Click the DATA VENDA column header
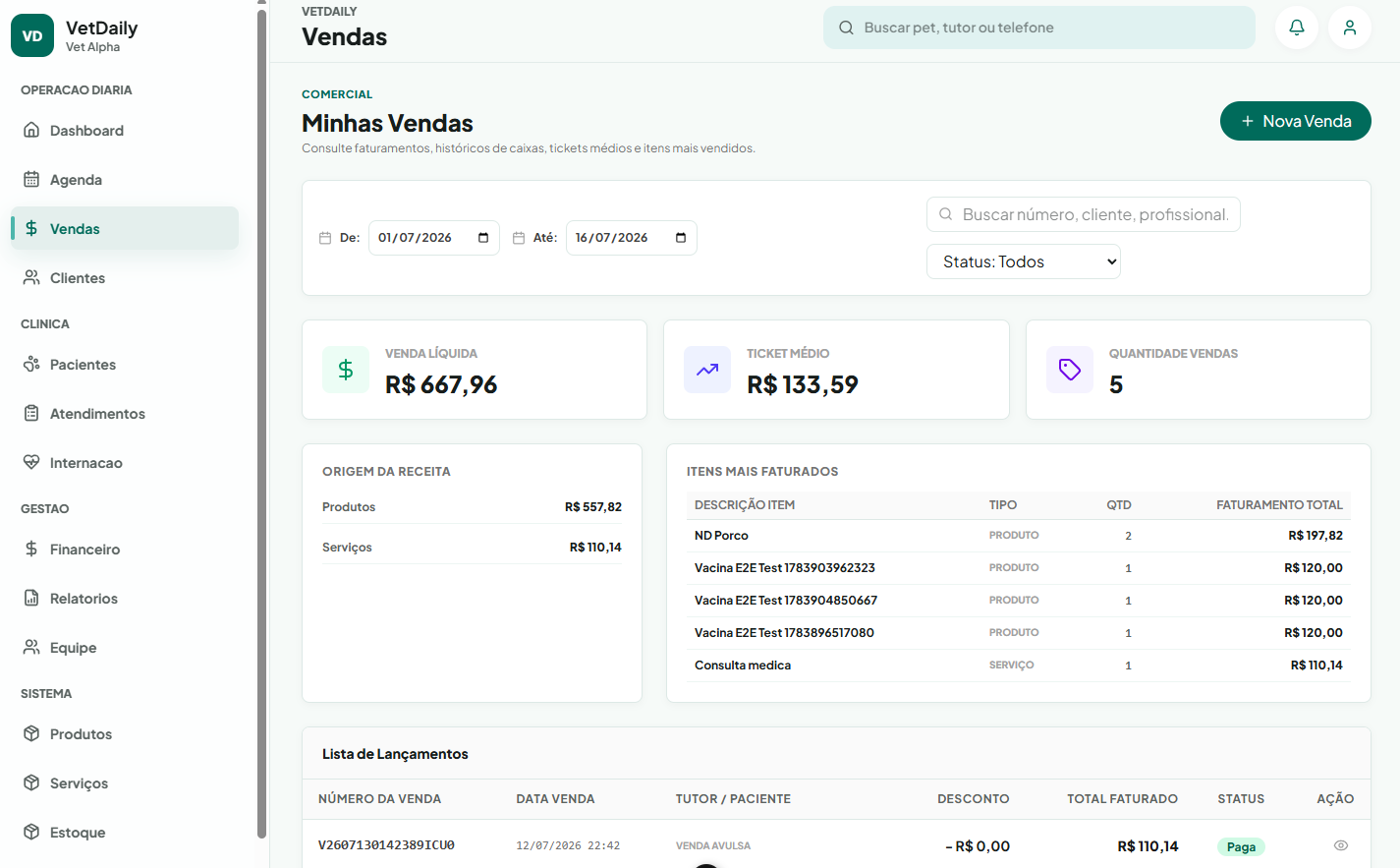Screen dimensions: 1400x868 point(555,799)
